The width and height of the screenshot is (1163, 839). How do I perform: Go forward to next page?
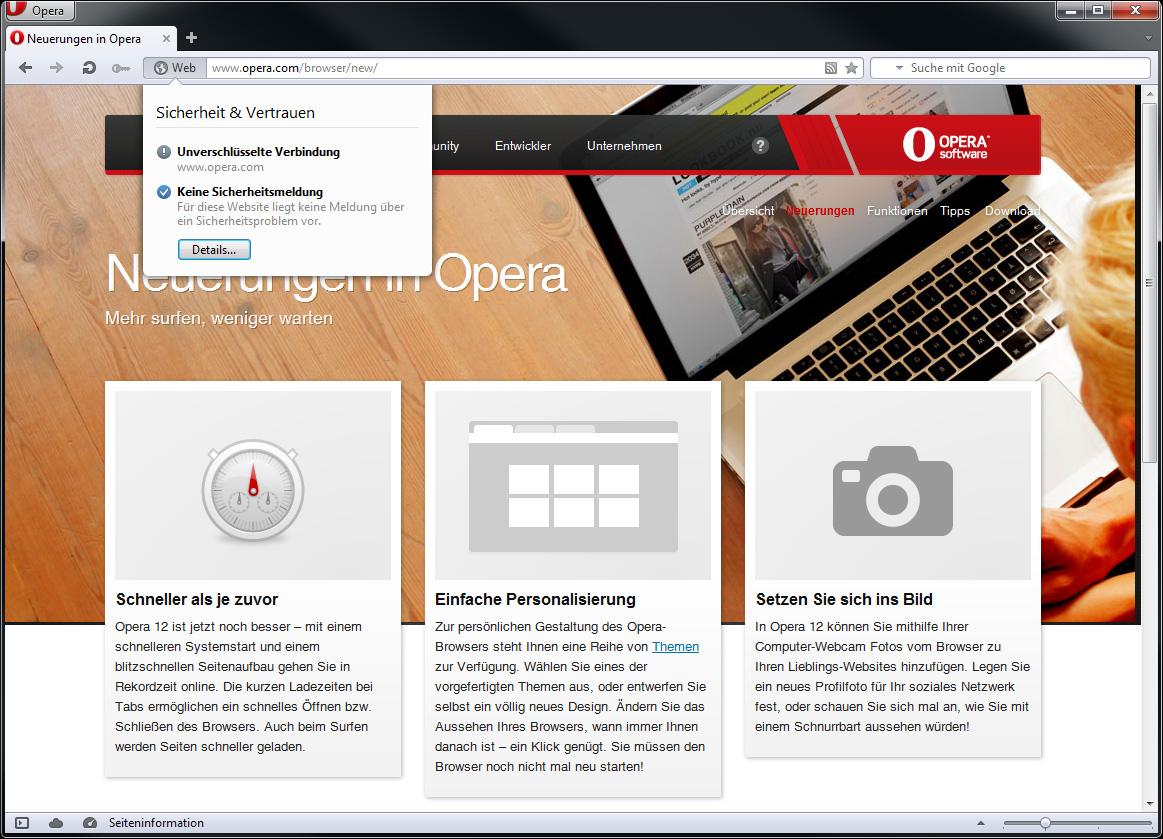tap(56, 68)
